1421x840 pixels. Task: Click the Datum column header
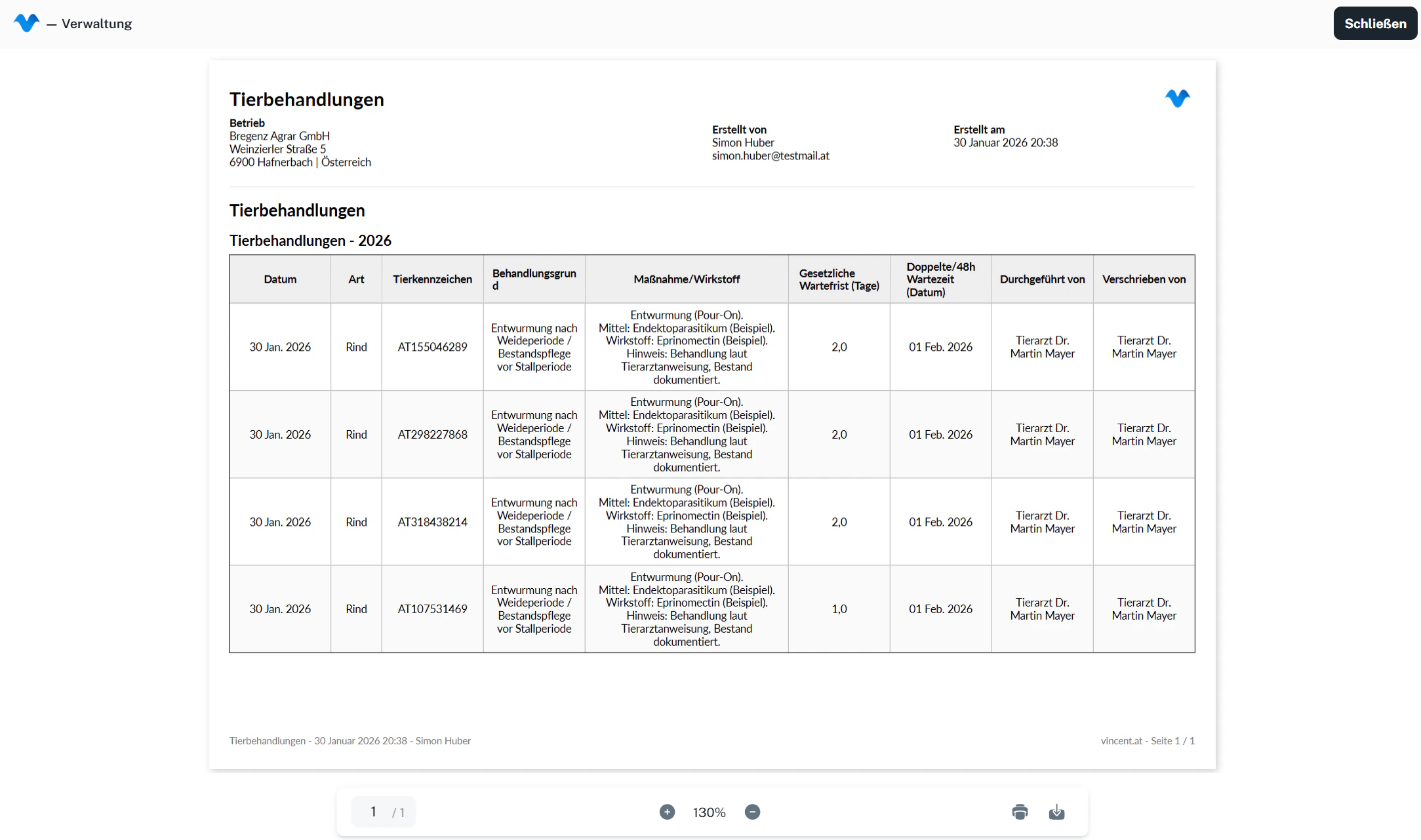point(280,279)
